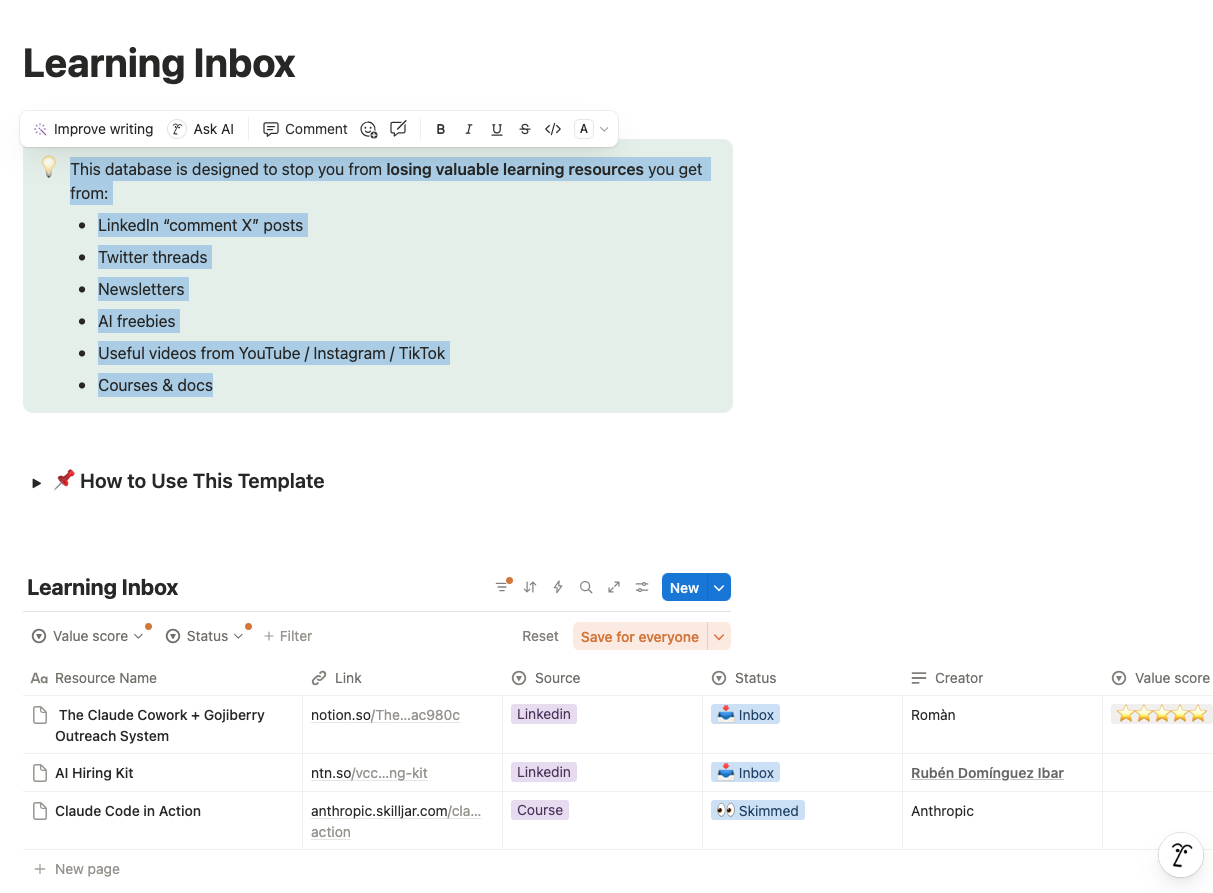The width and height of the screenshot is (1213, 893).
Task: Toggle strikethrough formatting
Action: (524, 129)
